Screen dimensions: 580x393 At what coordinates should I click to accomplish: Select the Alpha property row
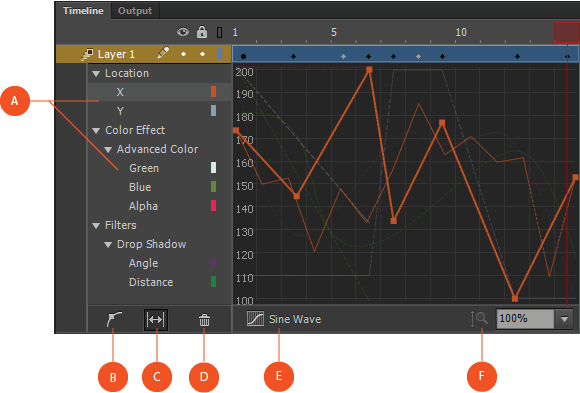(x=159, y=206)
